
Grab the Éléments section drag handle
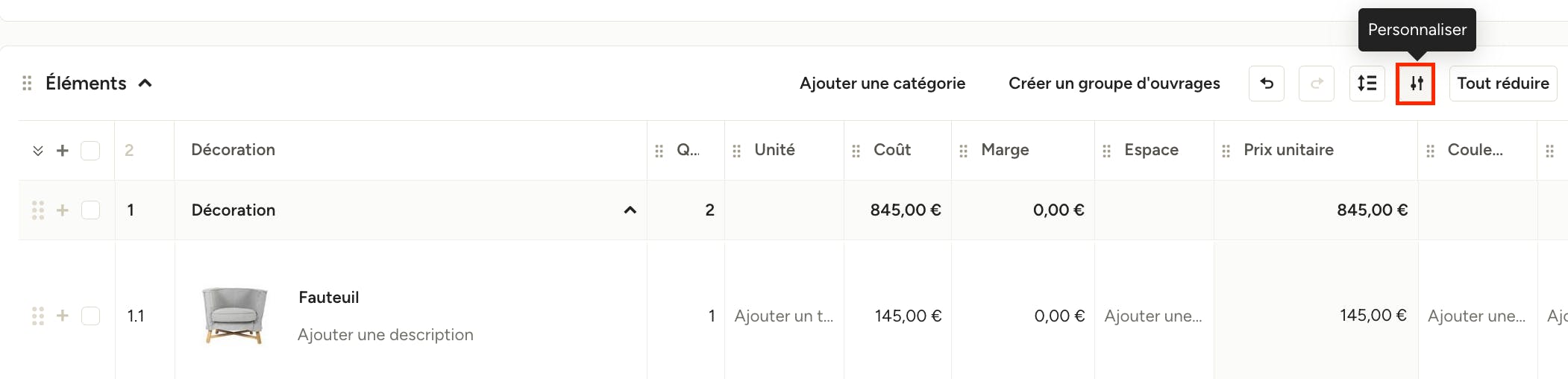coord(27,83)
